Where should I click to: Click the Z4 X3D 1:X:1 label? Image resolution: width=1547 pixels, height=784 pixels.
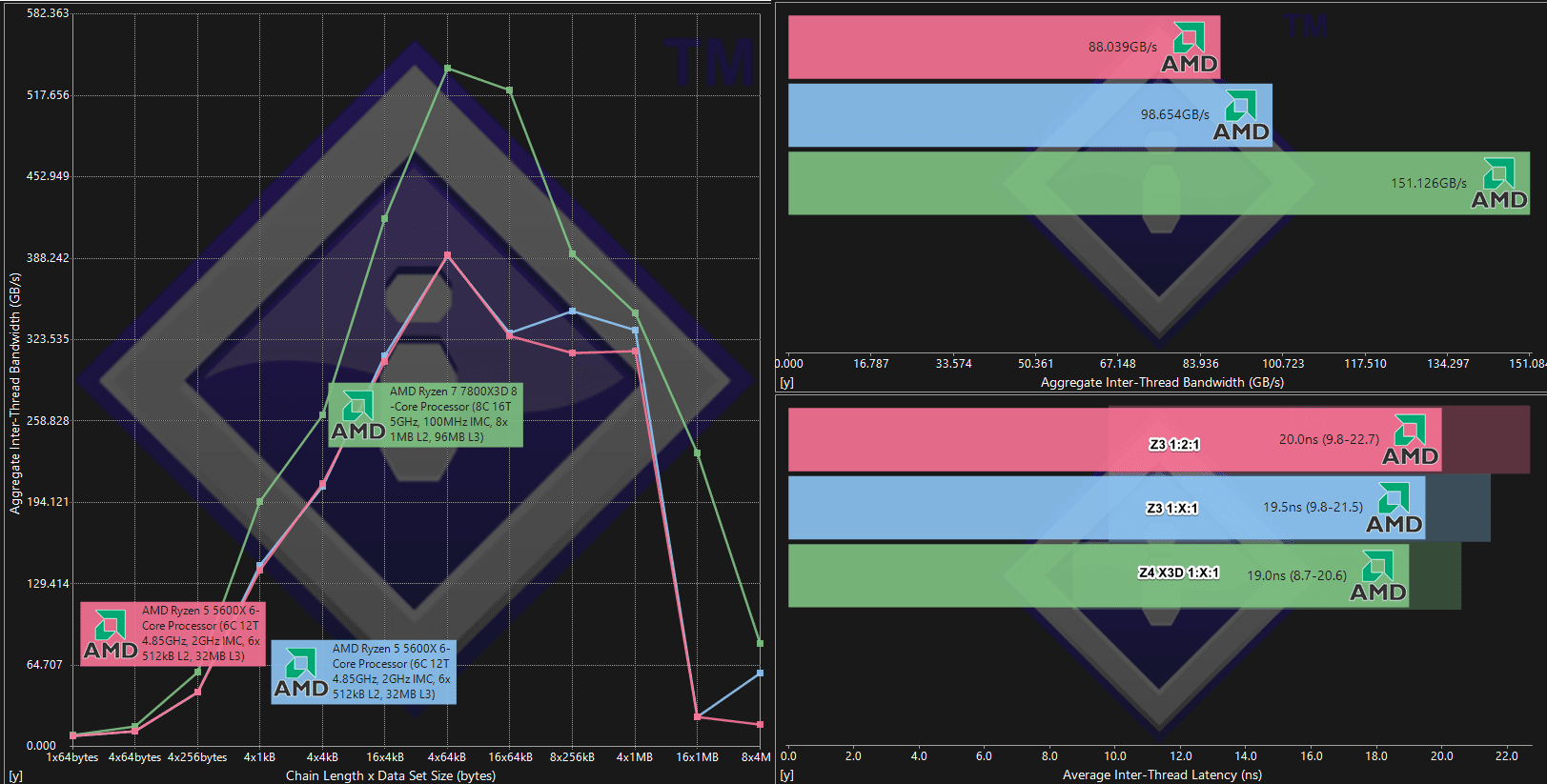tap(1179, 573)
